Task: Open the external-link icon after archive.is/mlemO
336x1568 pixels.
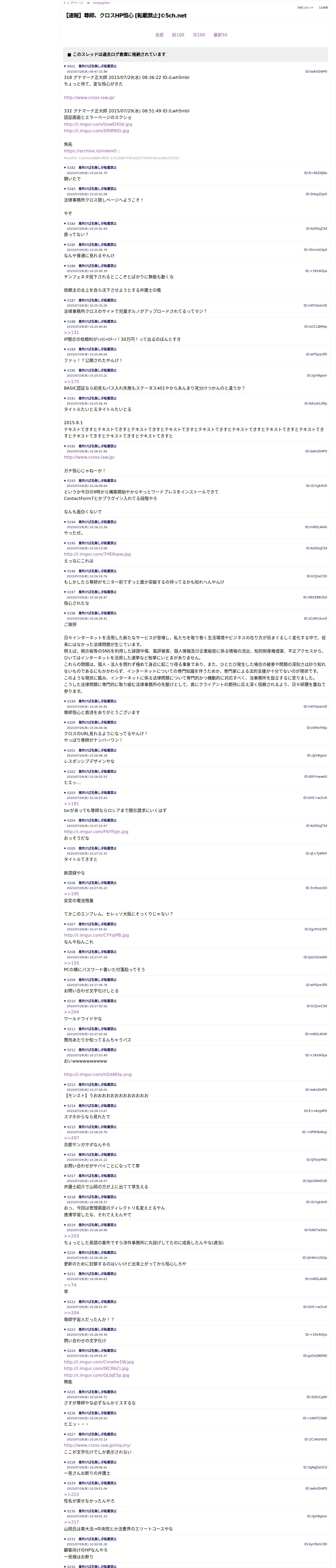Action: click(x=119, y=152)
